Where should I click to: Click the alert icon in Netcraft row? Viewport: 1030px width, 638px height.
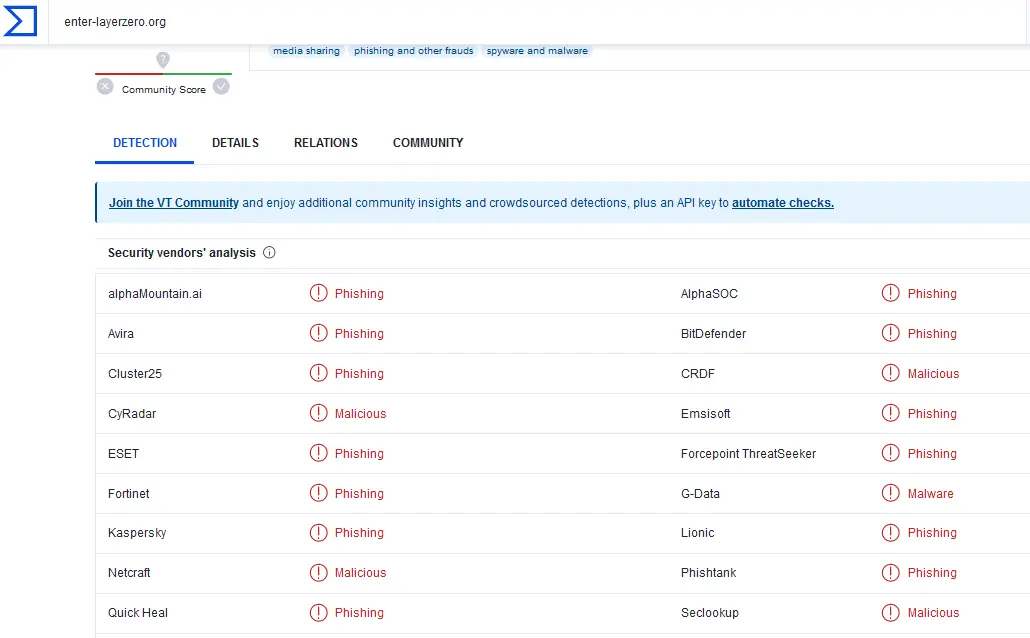point(319,573)
